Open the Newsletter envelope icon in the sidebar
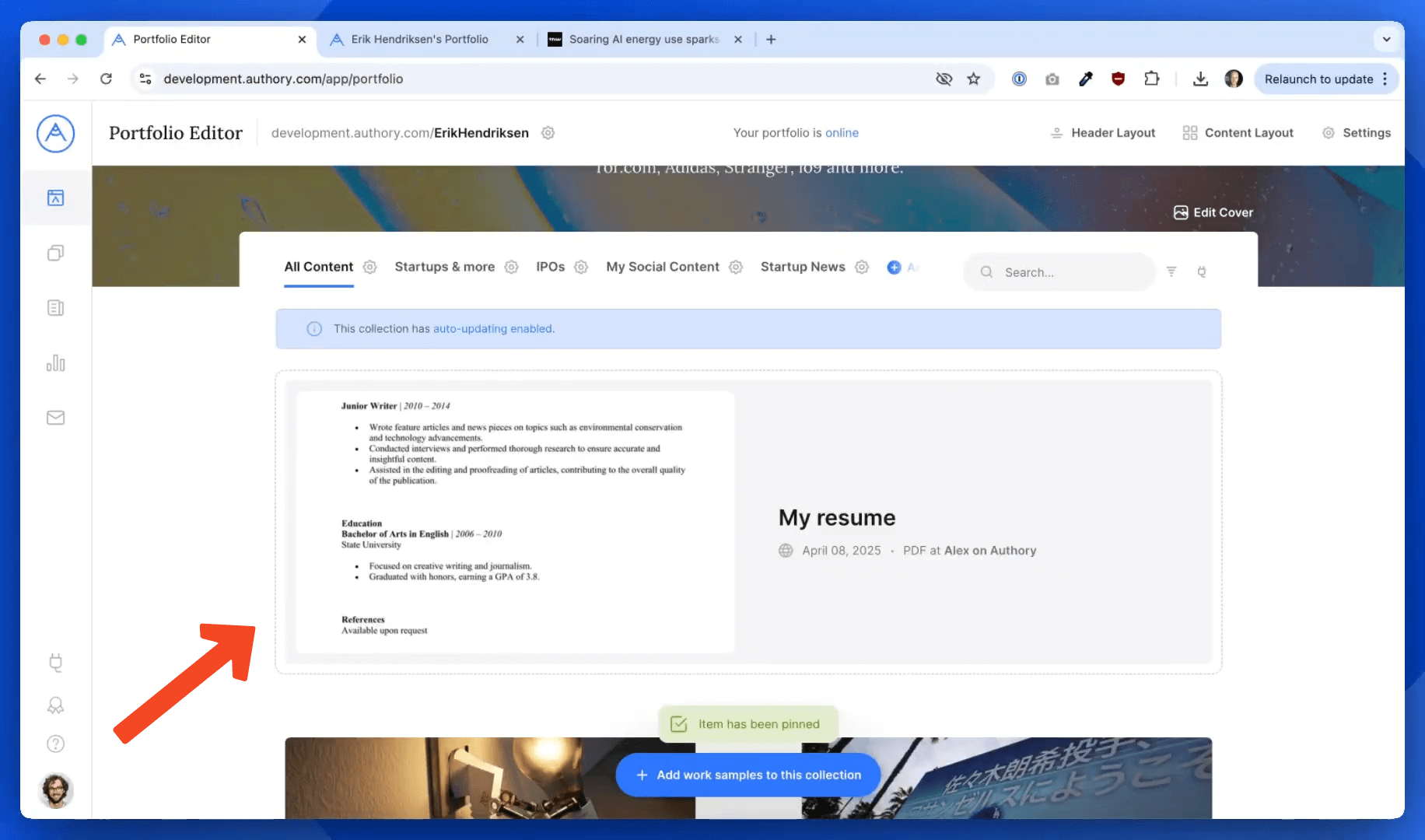The height and width of the screenshot is (840, 1425). pyautogui.click(x=55, y=418)
